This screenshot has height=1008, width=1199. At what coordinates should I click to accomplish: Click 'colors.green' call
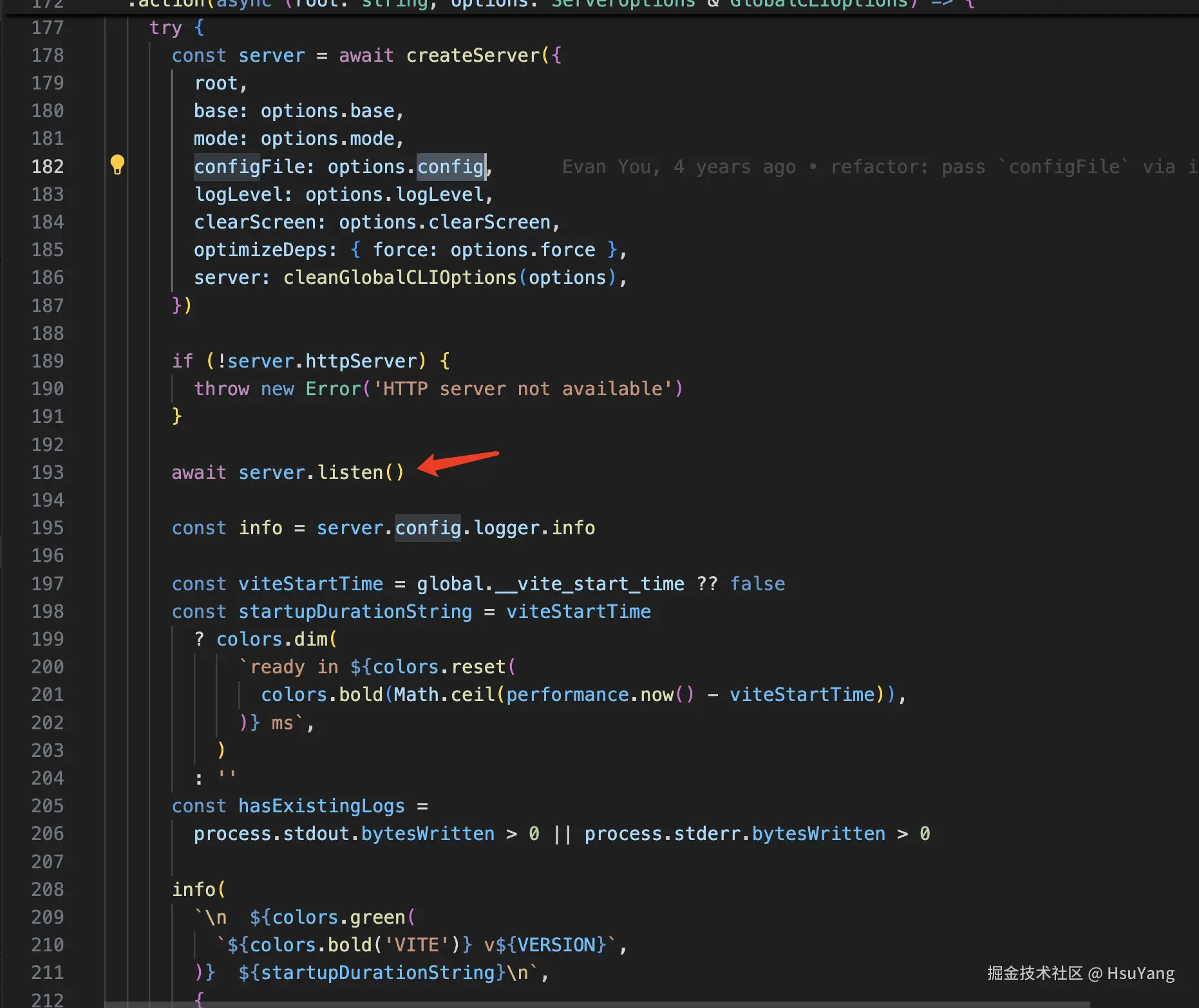339,917
